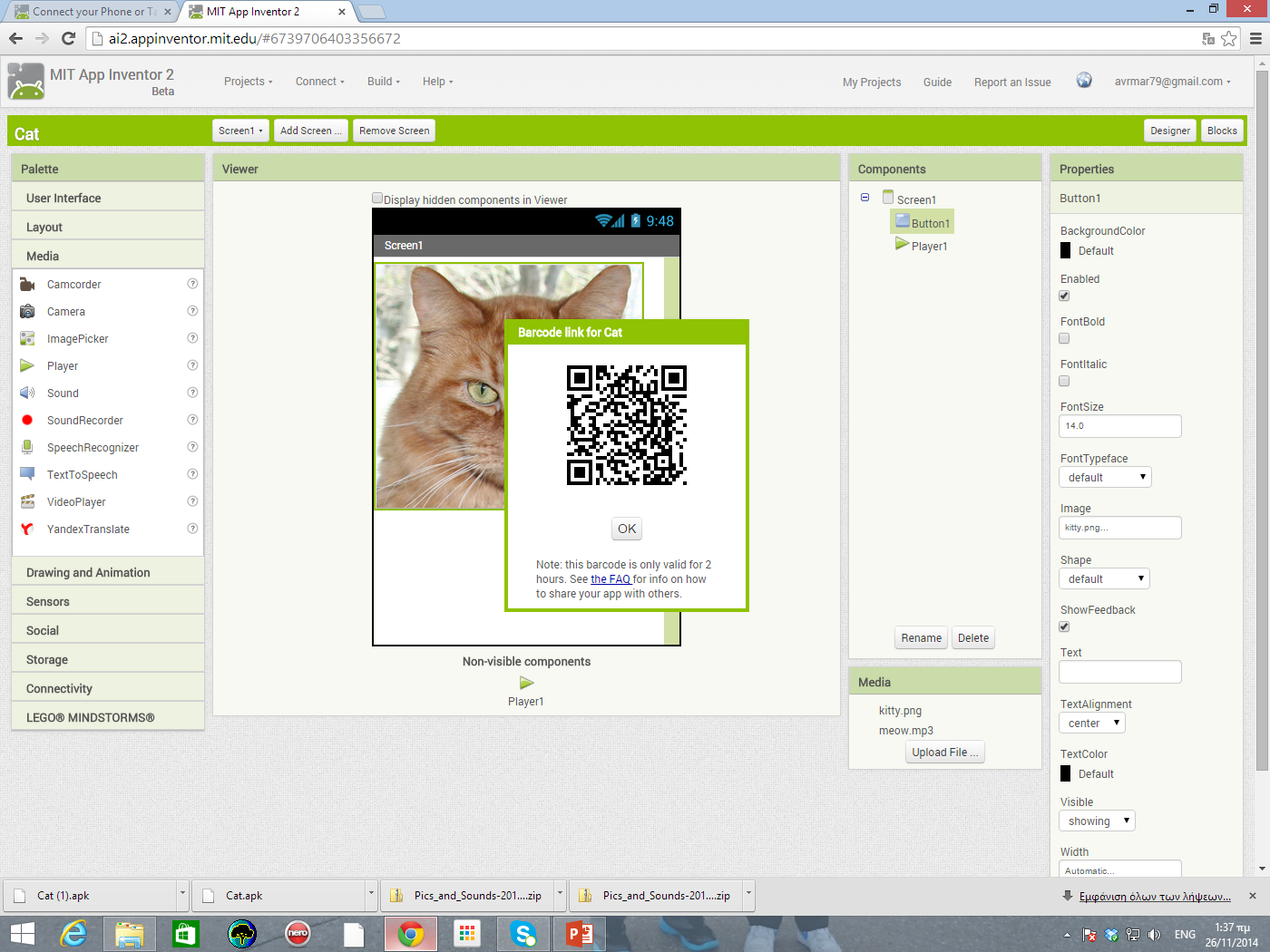Pick the ImagePicker palette icon
Viewport: 1270px width, 952px height.
(27, 339)
